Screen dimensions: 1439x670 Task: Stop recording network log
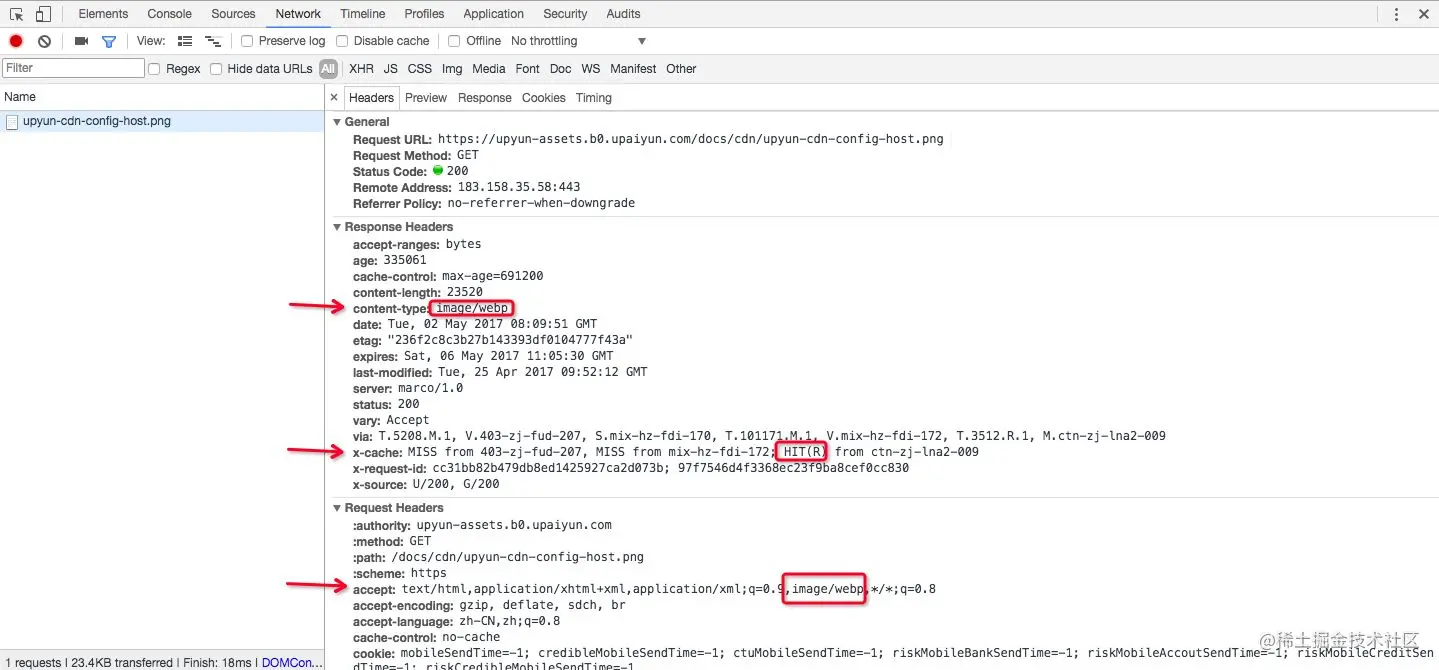[16, 41]
